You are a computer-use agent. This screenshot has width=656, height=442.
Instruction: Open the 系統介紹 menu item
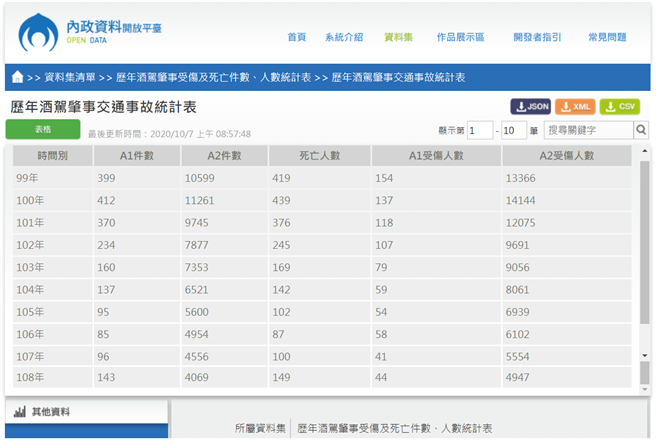(x=344, y=38)
